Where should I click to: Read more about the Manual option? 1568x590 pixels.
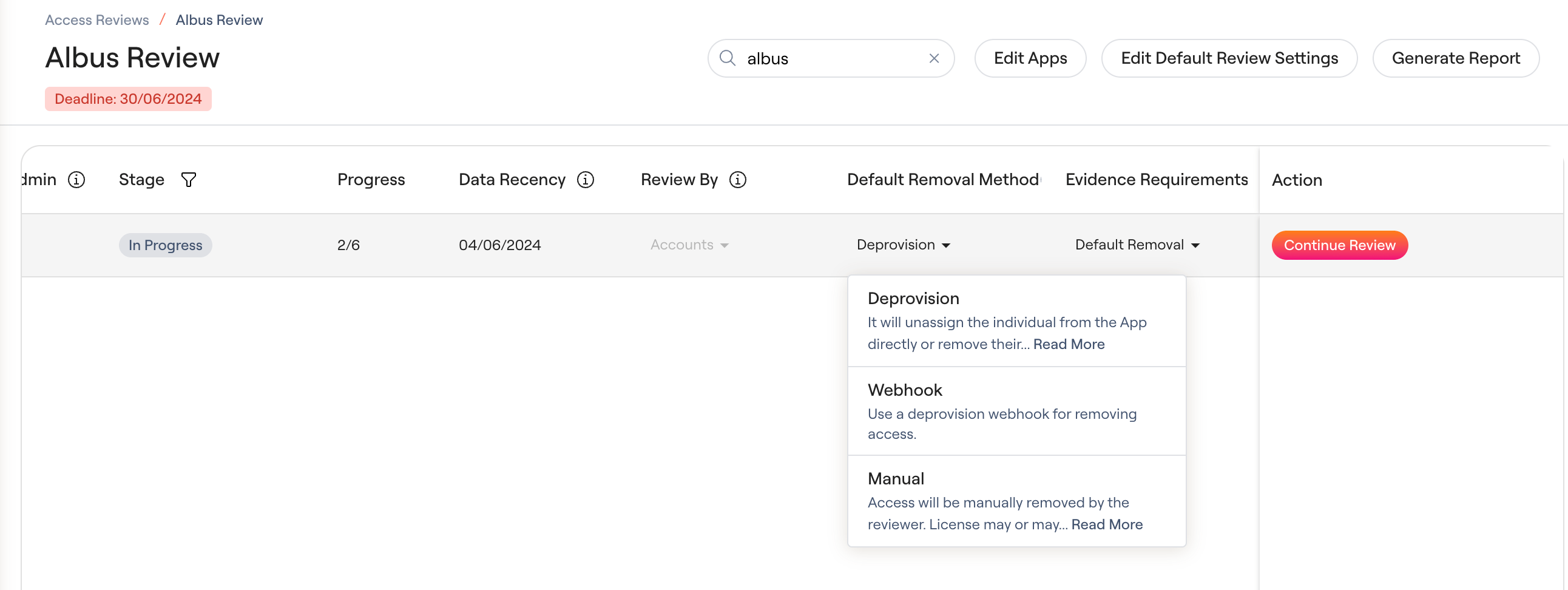(1107, 524)
